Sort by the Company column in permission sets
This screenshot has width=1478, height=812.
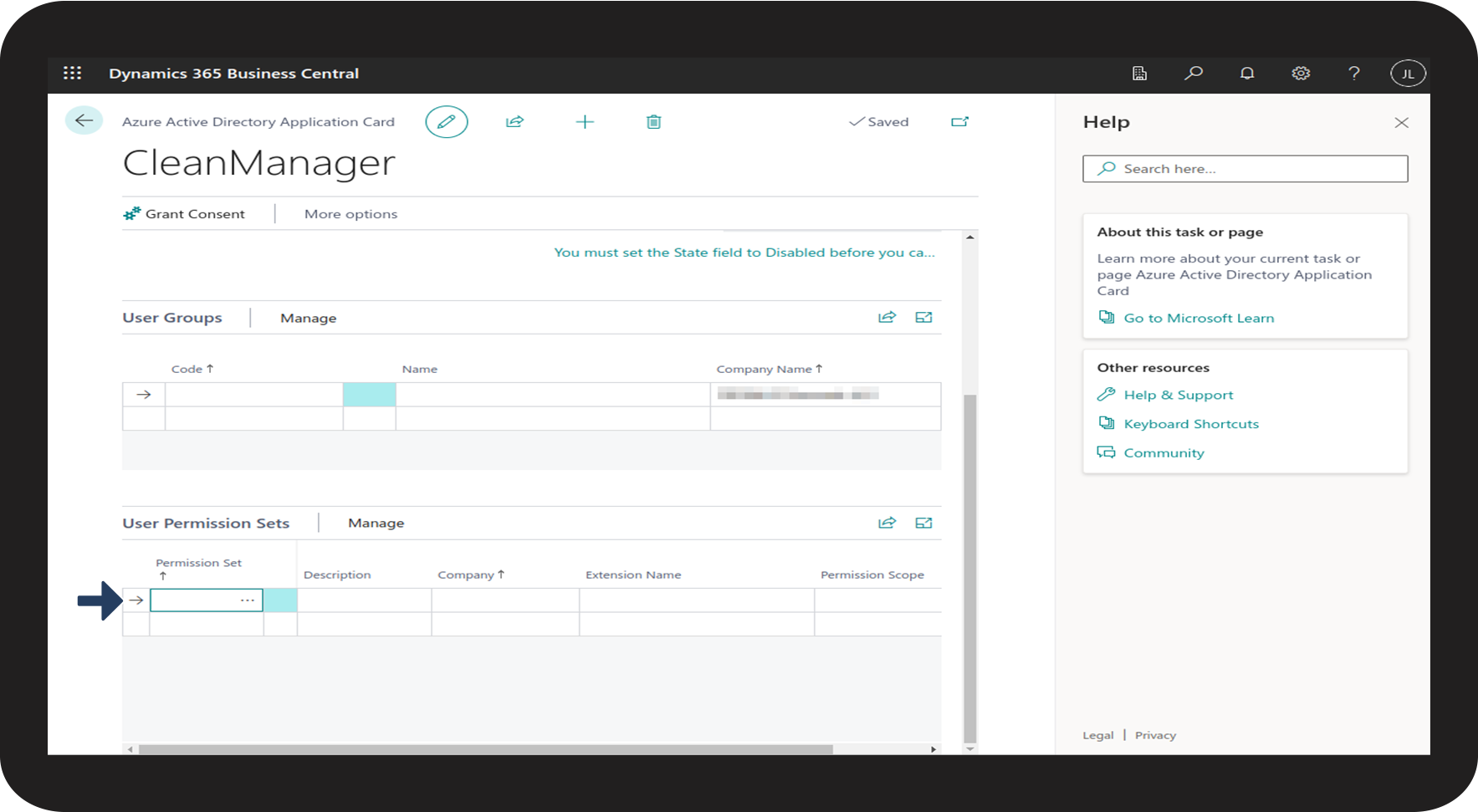(x=471, y=575)
